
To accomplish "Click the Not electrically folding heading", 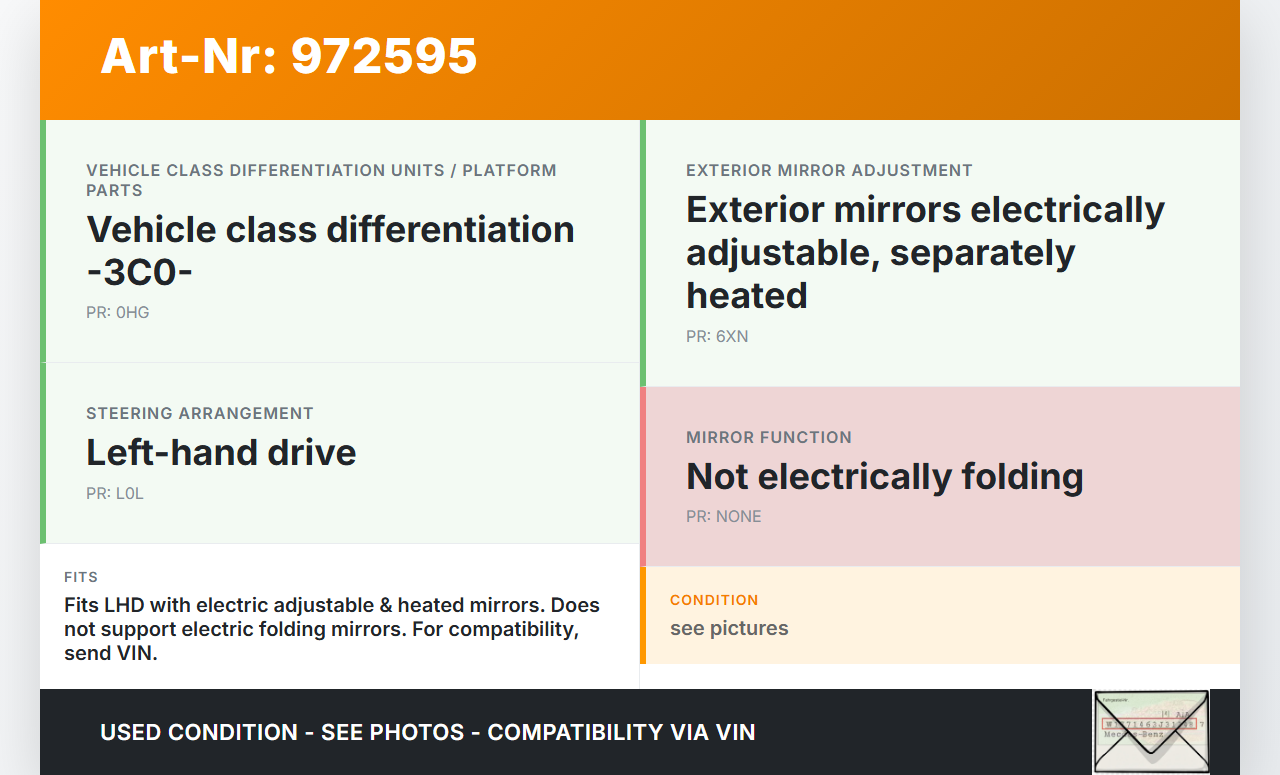I will [884, 477].
